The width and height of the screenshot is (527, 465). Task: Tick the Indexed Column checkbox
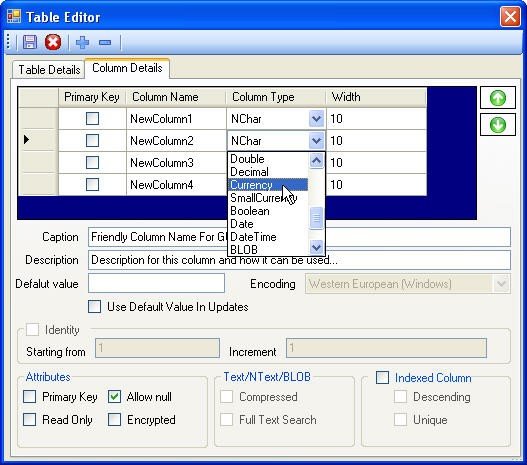pyautogui.click(x=382, y=377)
